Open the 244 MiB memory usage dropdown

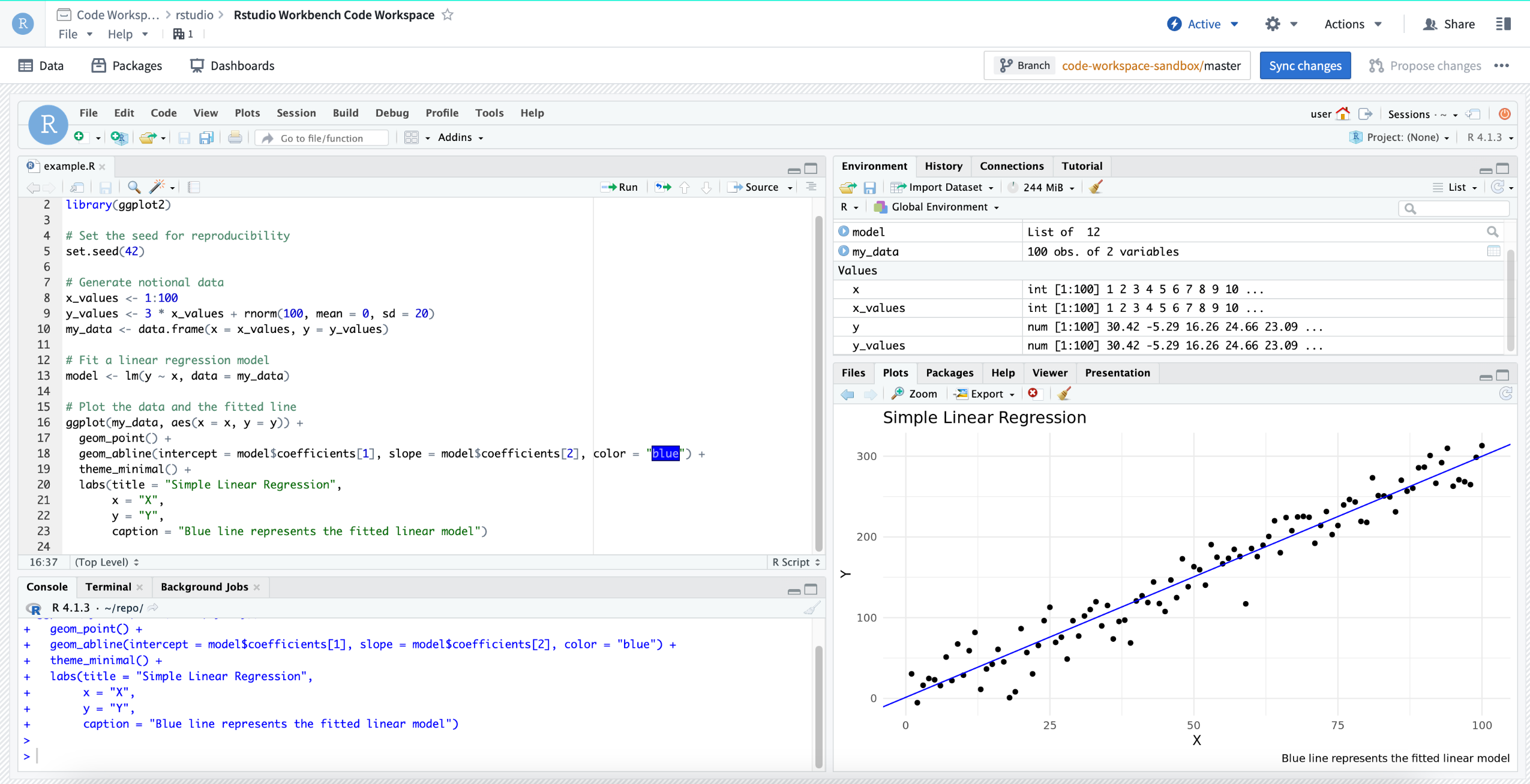(1043, 187)
